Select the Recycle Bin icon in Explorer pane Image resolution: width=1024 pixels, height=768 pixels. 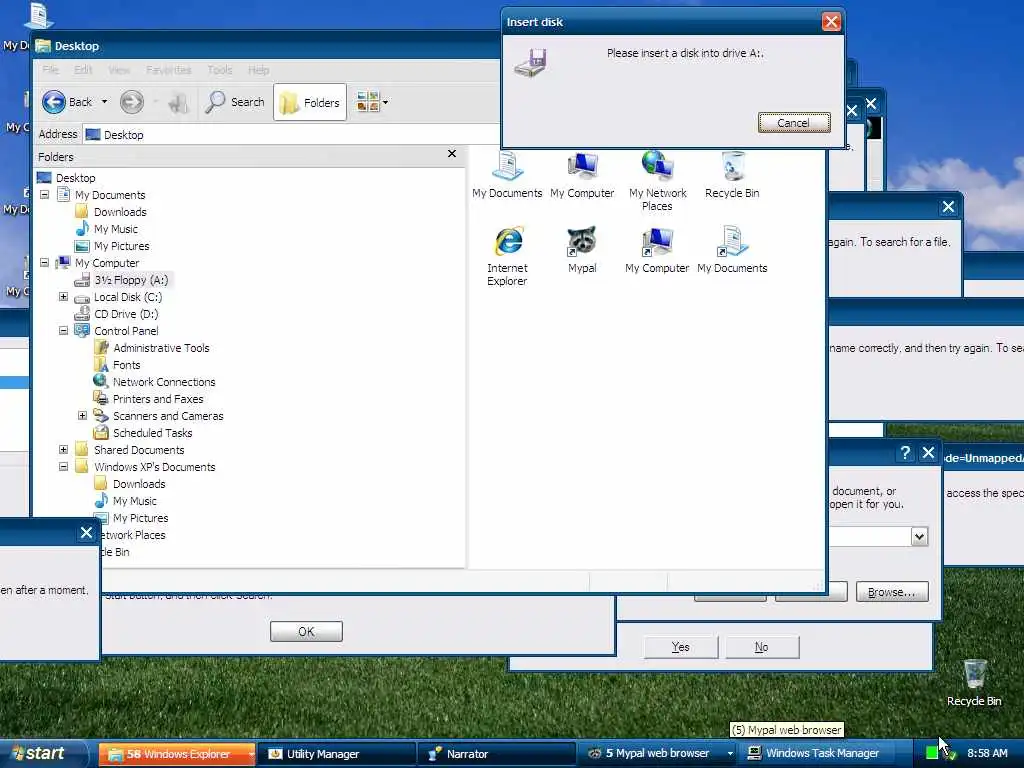click(x=732, y=174)
